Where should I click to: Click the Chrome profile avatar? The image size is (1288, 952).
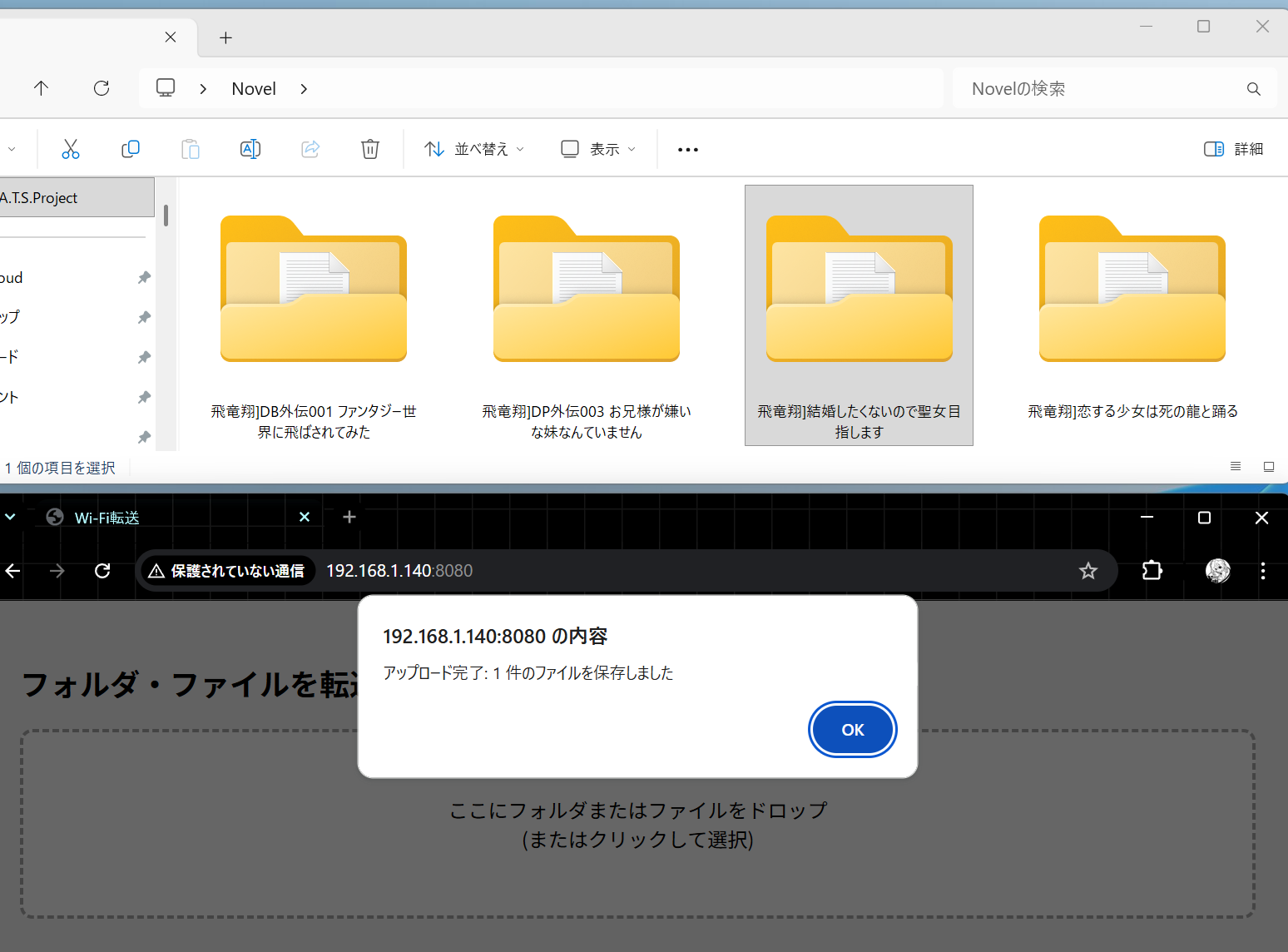click(x=1216, y=570)
